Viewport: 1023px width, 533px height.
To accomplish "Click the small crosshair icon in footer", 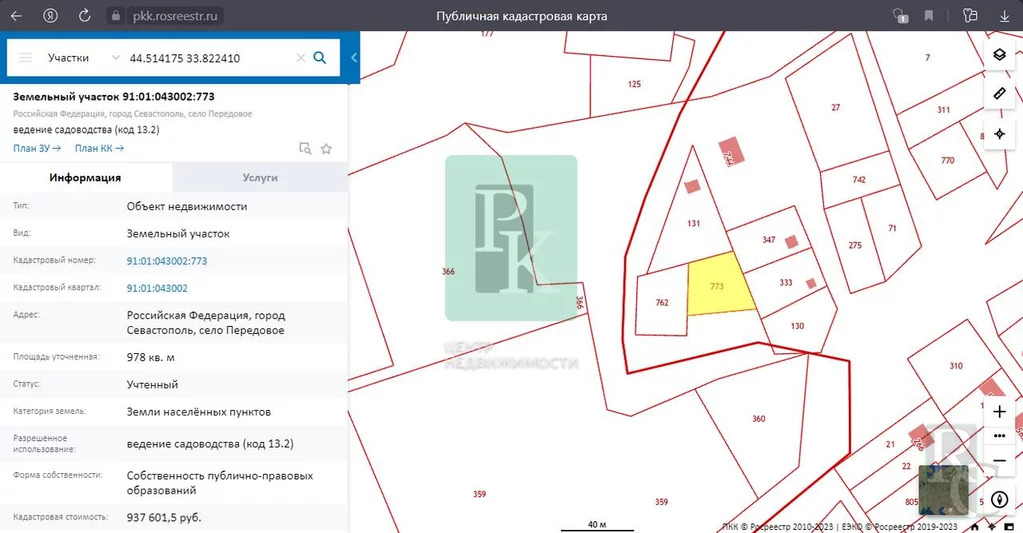I will [992, 526].
